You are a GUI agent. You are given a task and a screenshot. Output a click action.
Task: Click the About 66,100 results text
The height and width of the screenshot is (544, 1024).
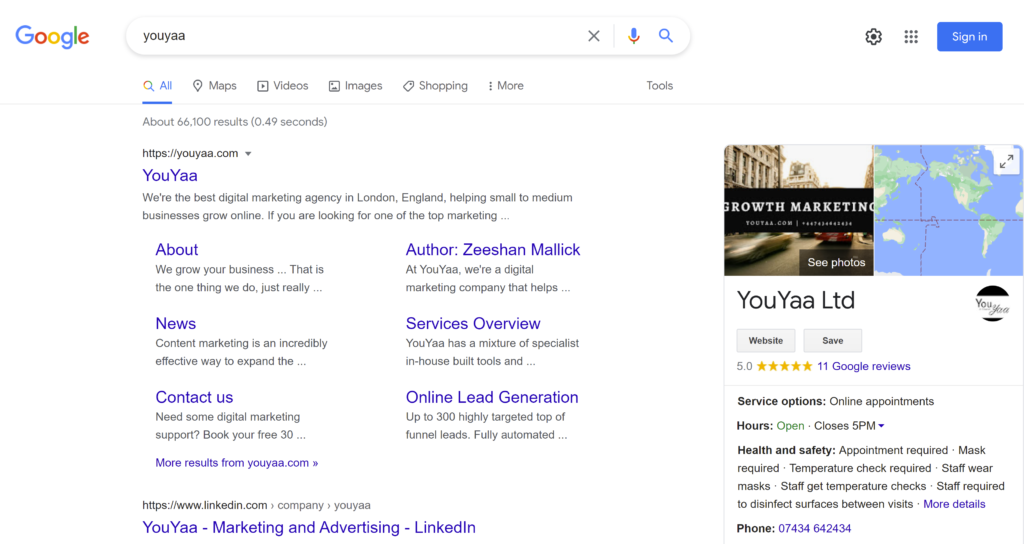coord(234,122)
